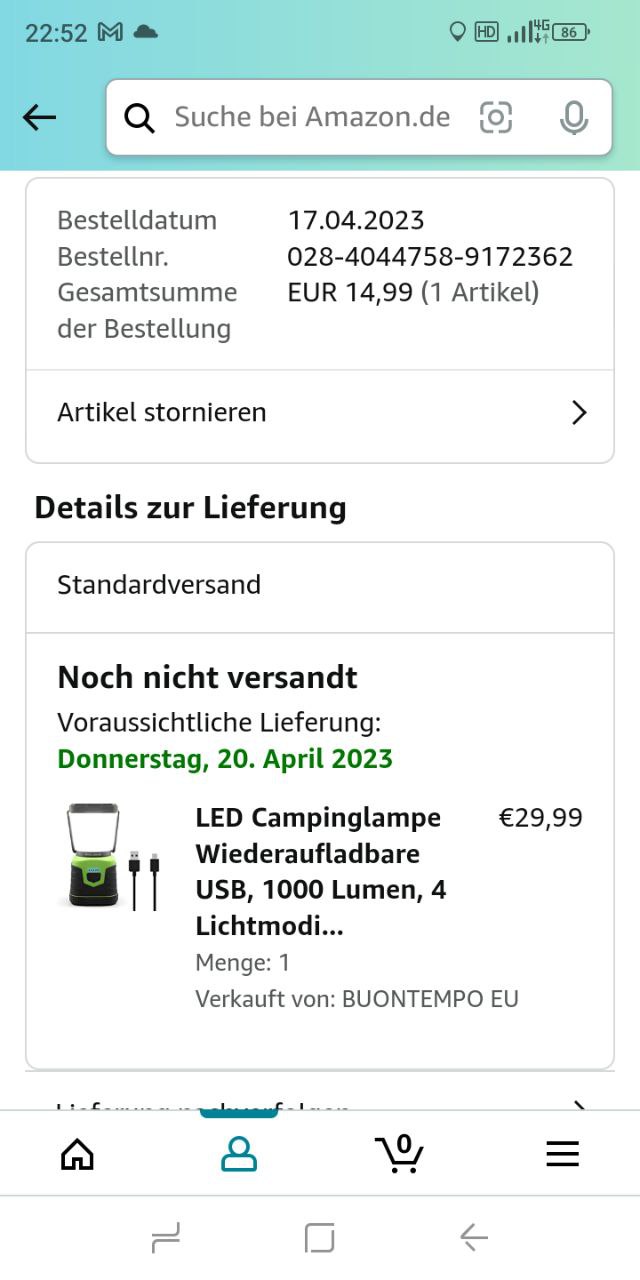Tap the Gmail notification icon
The height and width of the screenshot is (1280, 640).
(x=110, y=32)
